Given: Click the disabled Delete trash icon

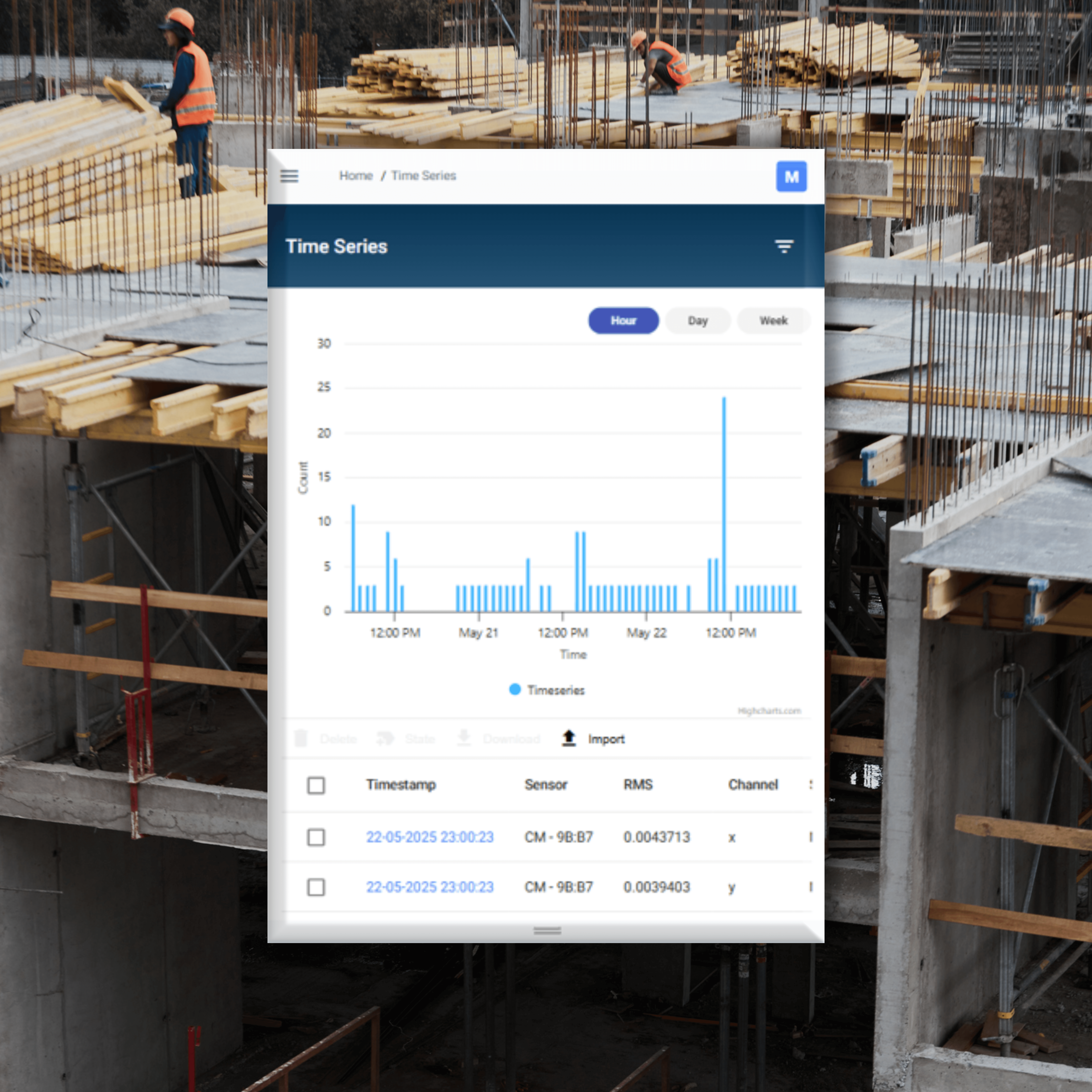Looking at the screenshot, I should [x=301, y=738].
